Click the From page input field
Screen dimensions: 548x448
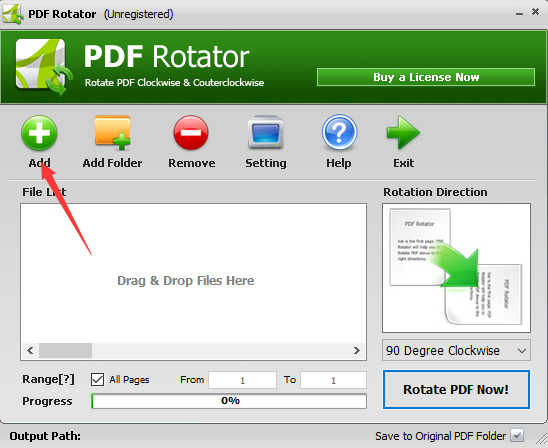tap(242, 380)
